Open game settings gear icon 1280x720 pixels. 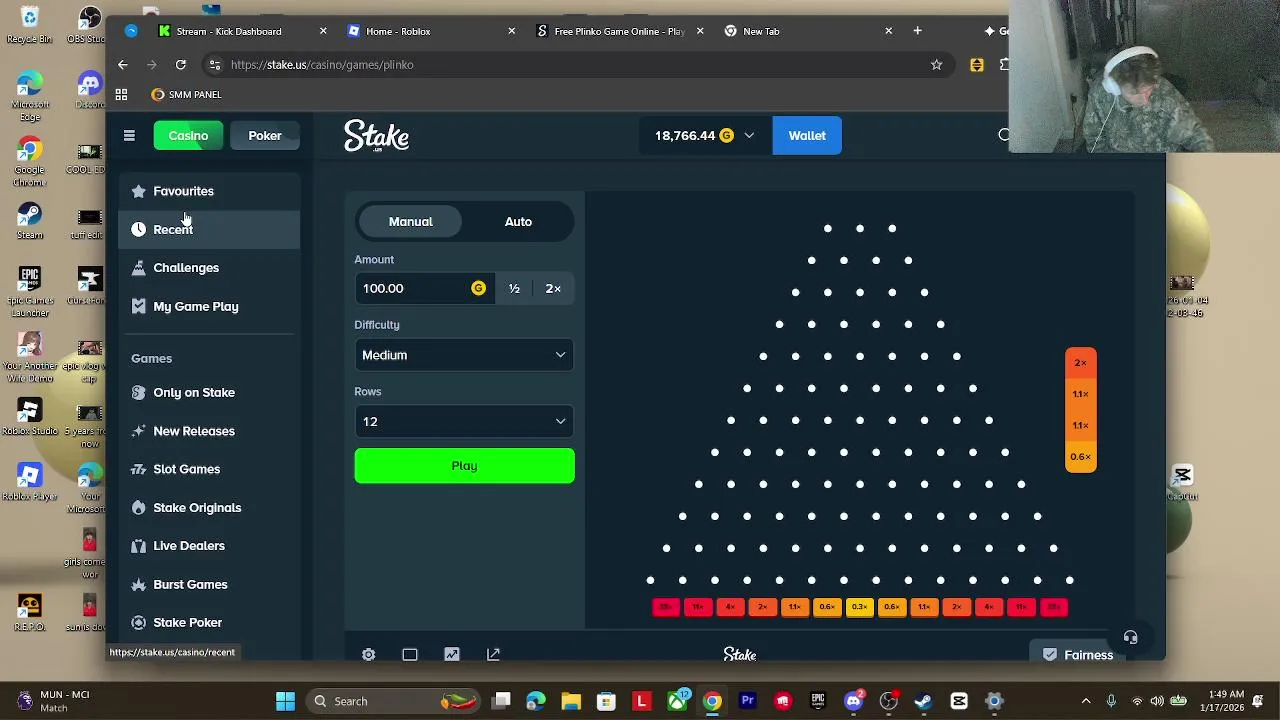tap(369, 654)
